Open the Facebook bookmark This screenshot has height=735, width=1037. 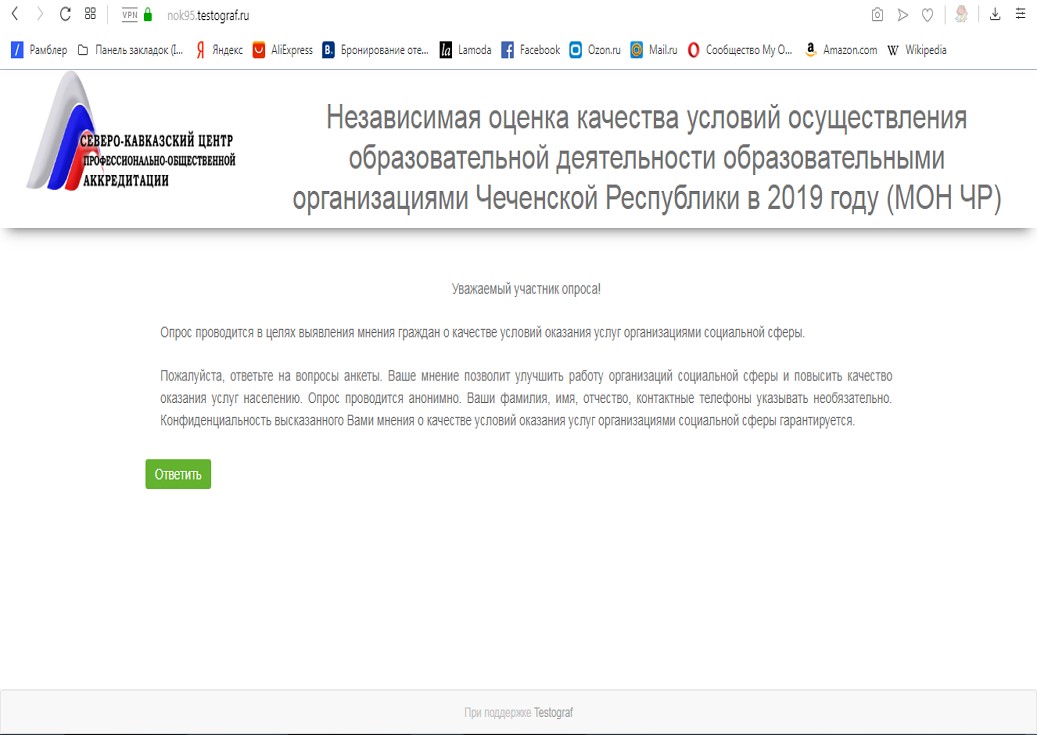[530, 50]
